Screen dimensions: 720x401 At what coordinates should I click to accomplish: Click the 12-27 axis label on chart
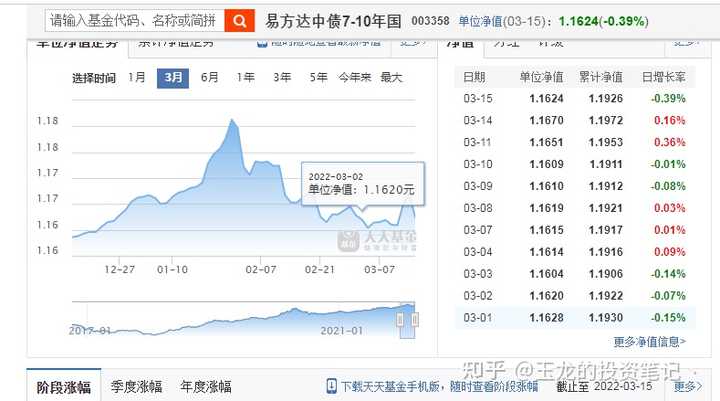[x=119, y=270]
